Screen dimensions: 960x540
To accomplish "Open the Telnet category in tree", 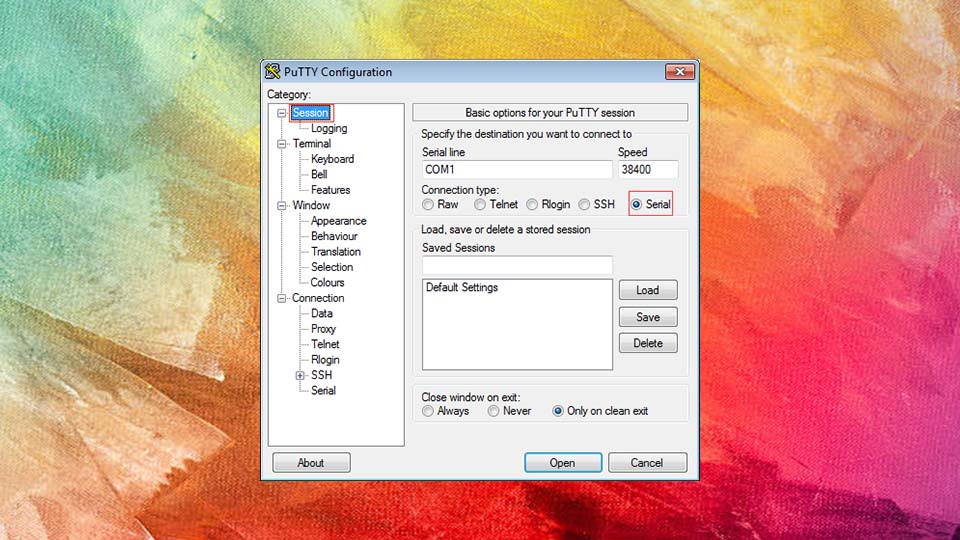I will 325,344.
